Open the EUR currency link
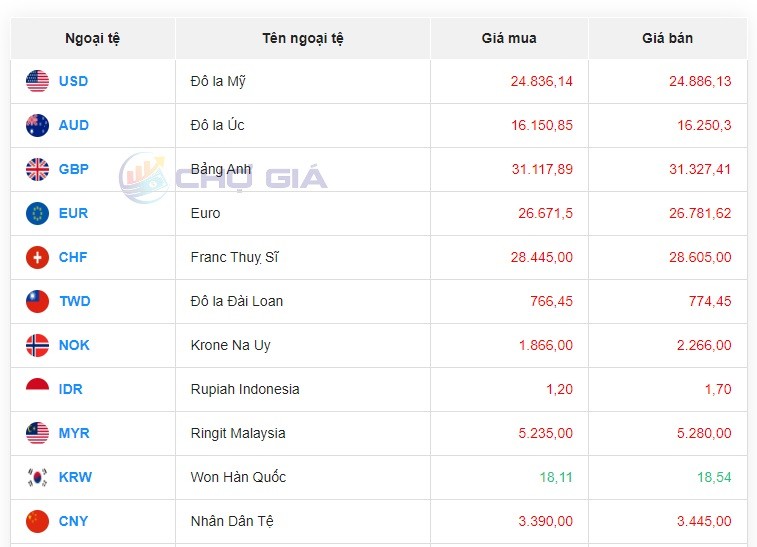This screenshot has height=547, width=757. (x=73, y=213)
